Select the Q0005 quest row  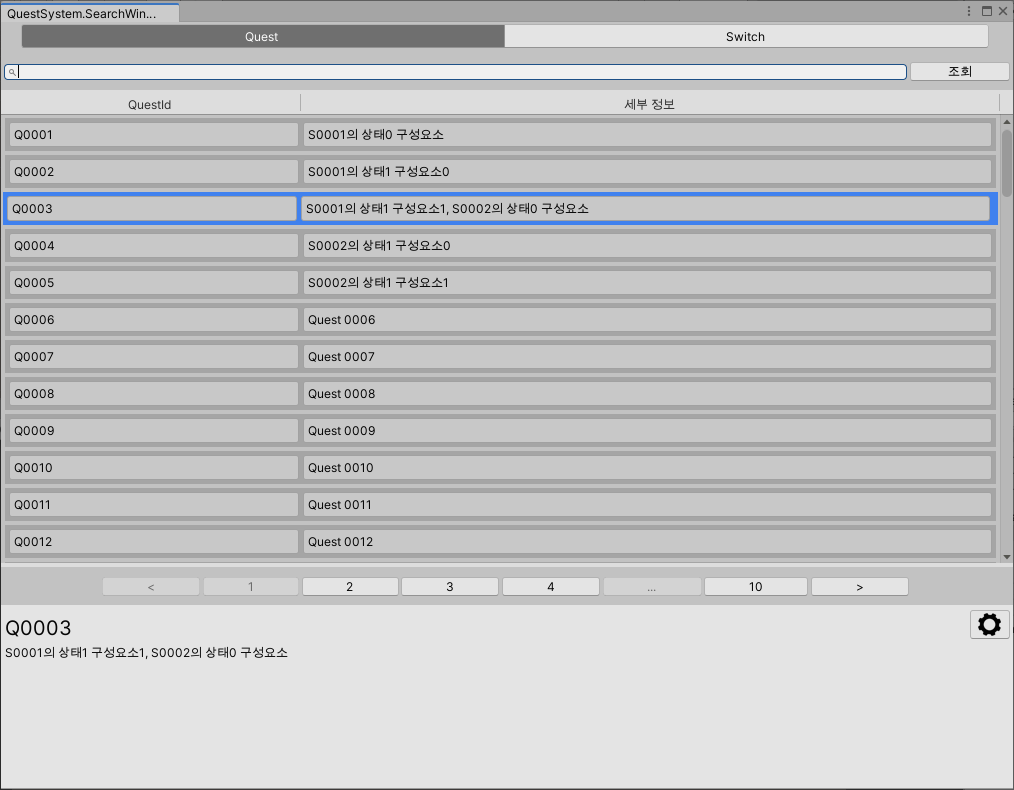tap(153, 283)
